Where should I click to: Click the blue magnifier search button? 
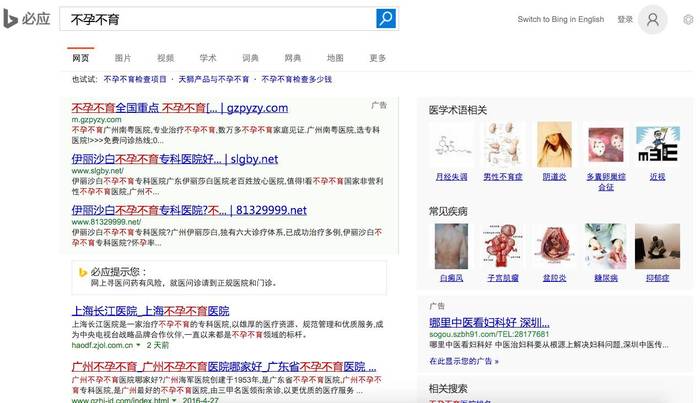[386, 18]
